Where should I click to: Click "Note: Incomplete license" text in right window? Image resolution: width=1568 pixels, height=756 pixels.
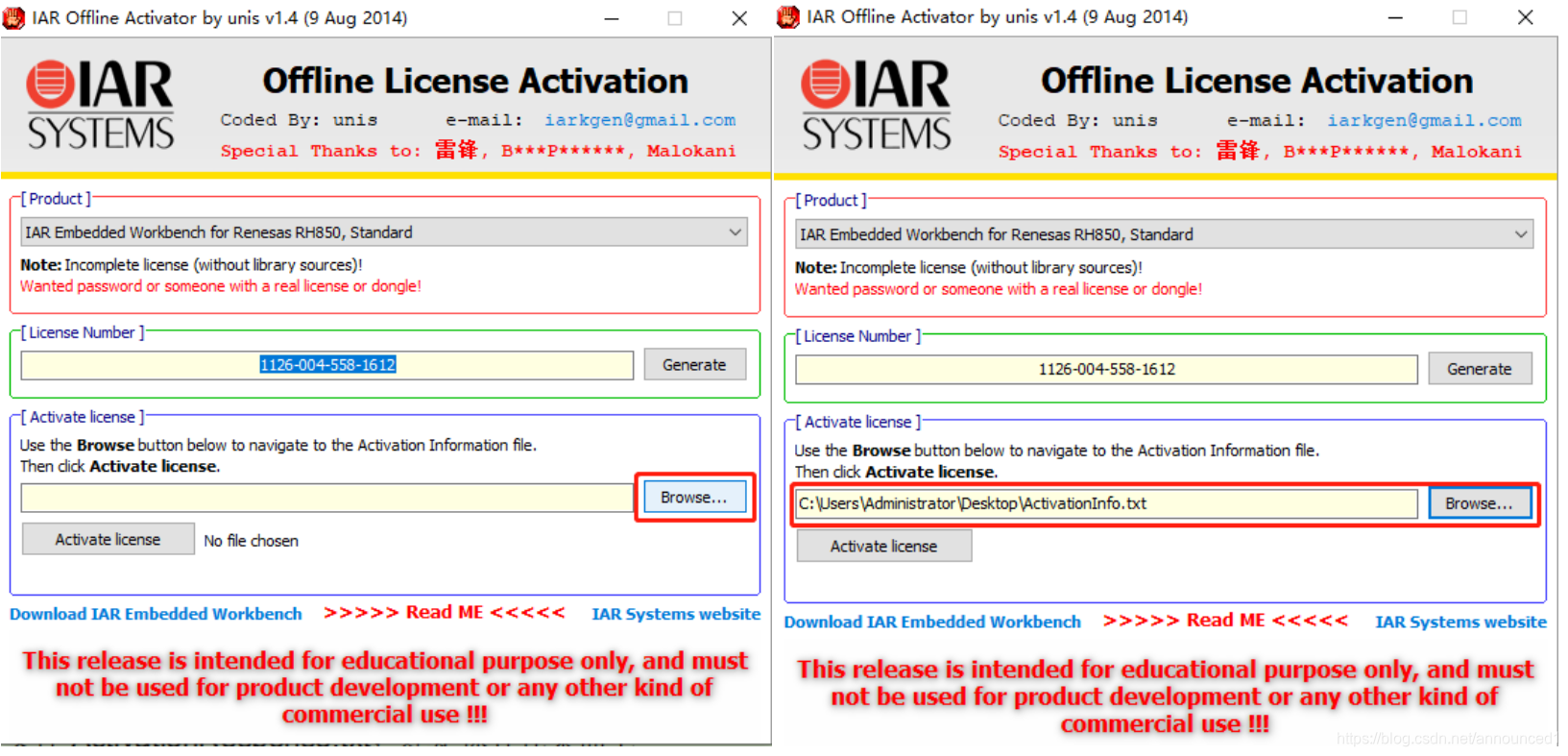coord(969,268)
